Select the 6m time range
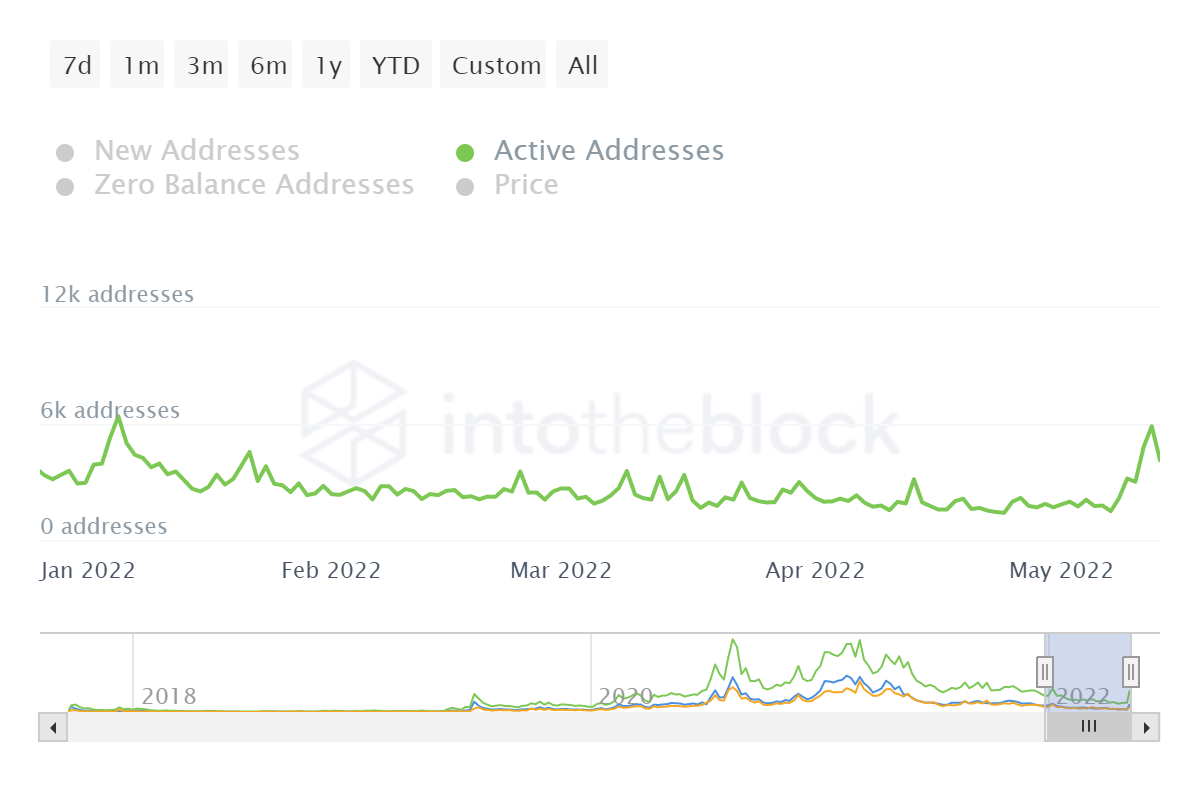Screen dimensions: 1200x800 pyautogui.click(x=266, y=65)
